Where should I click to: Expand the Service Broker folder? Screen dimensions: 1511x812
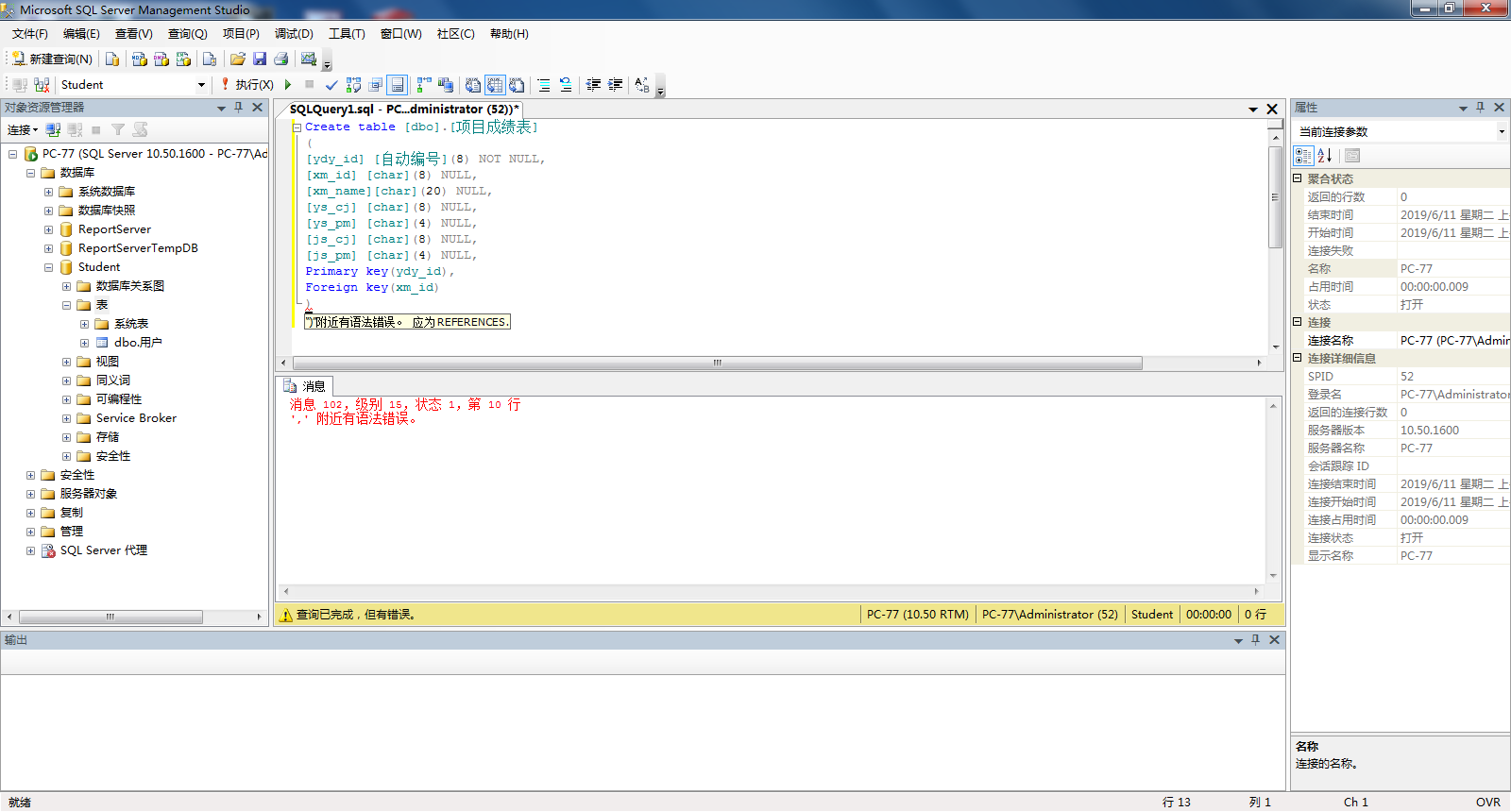pyautogui.click(x=66, y=418)
